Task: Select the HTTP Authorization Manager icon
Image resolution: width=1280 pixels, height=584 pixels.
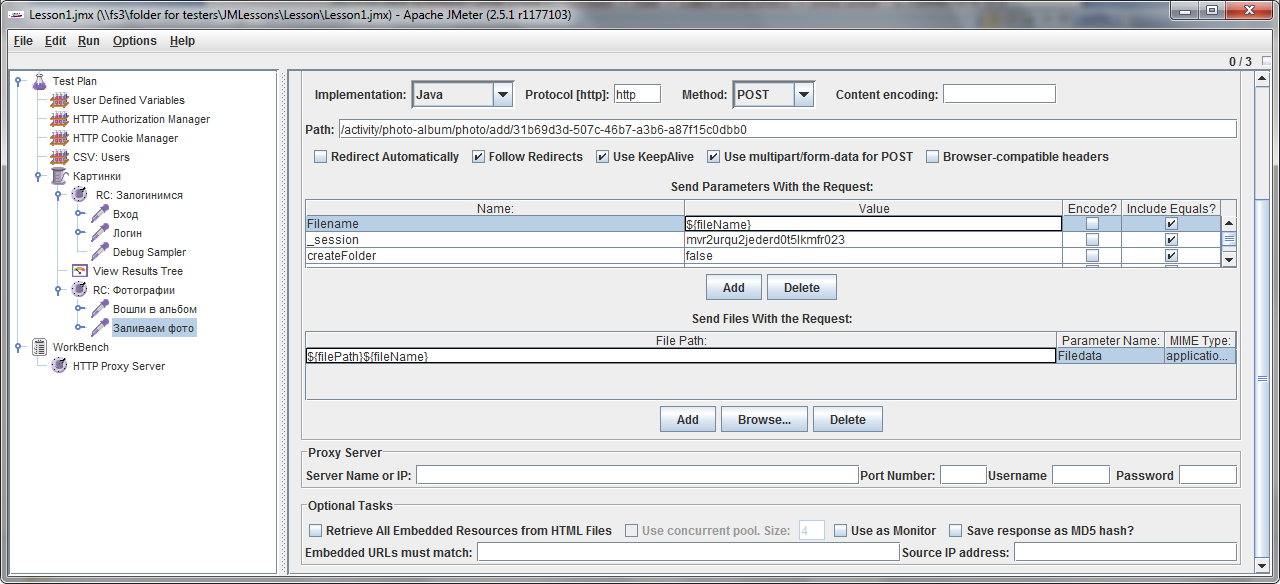Action: tap(60, 119)
